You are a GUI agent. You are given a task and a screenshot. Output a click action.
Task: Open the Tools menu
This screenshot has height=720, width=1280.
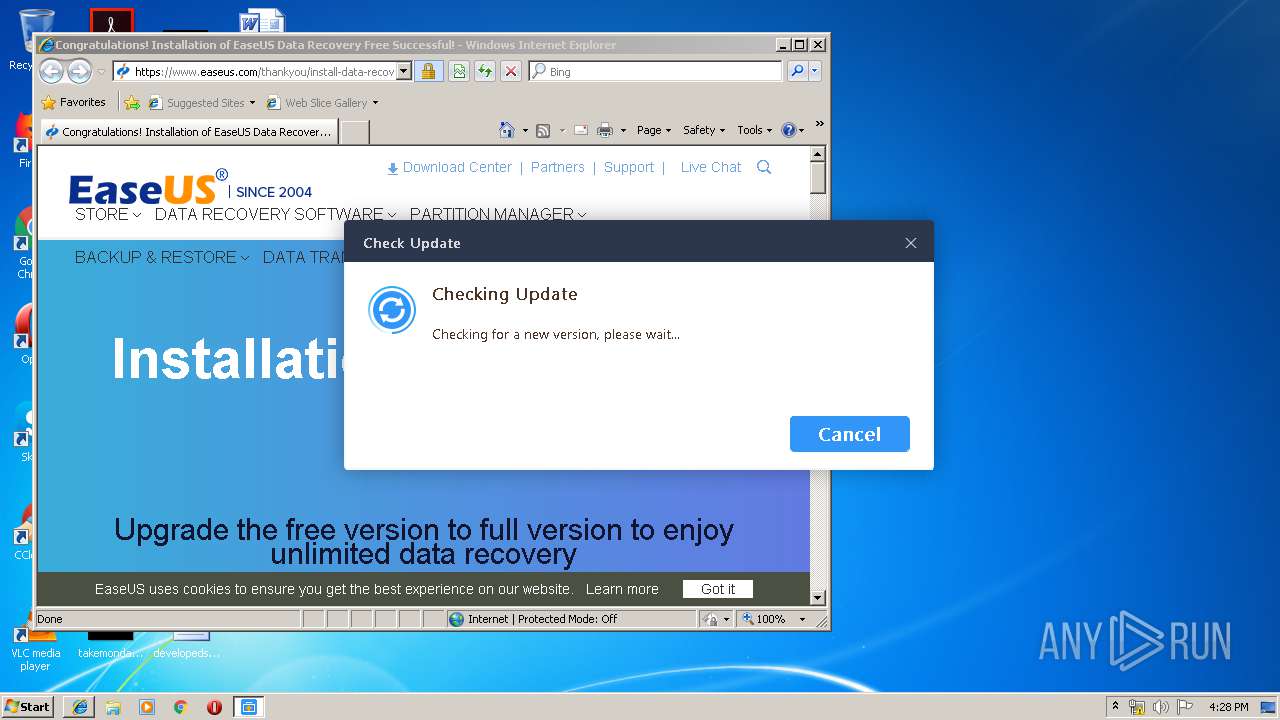click(754, 130)
